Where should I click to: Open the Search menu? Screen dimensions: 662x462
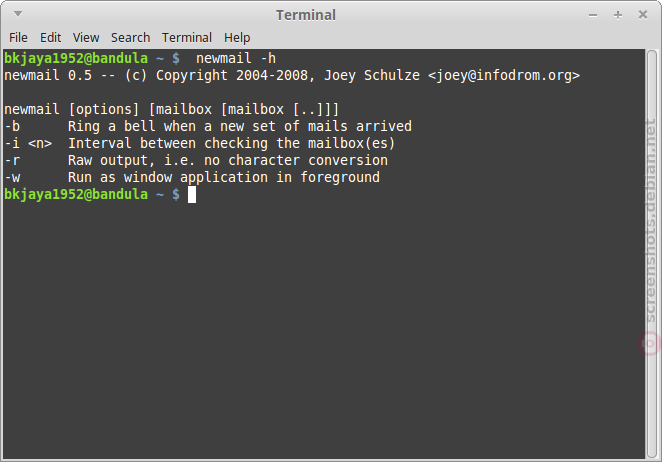click(x=130, y=38)
